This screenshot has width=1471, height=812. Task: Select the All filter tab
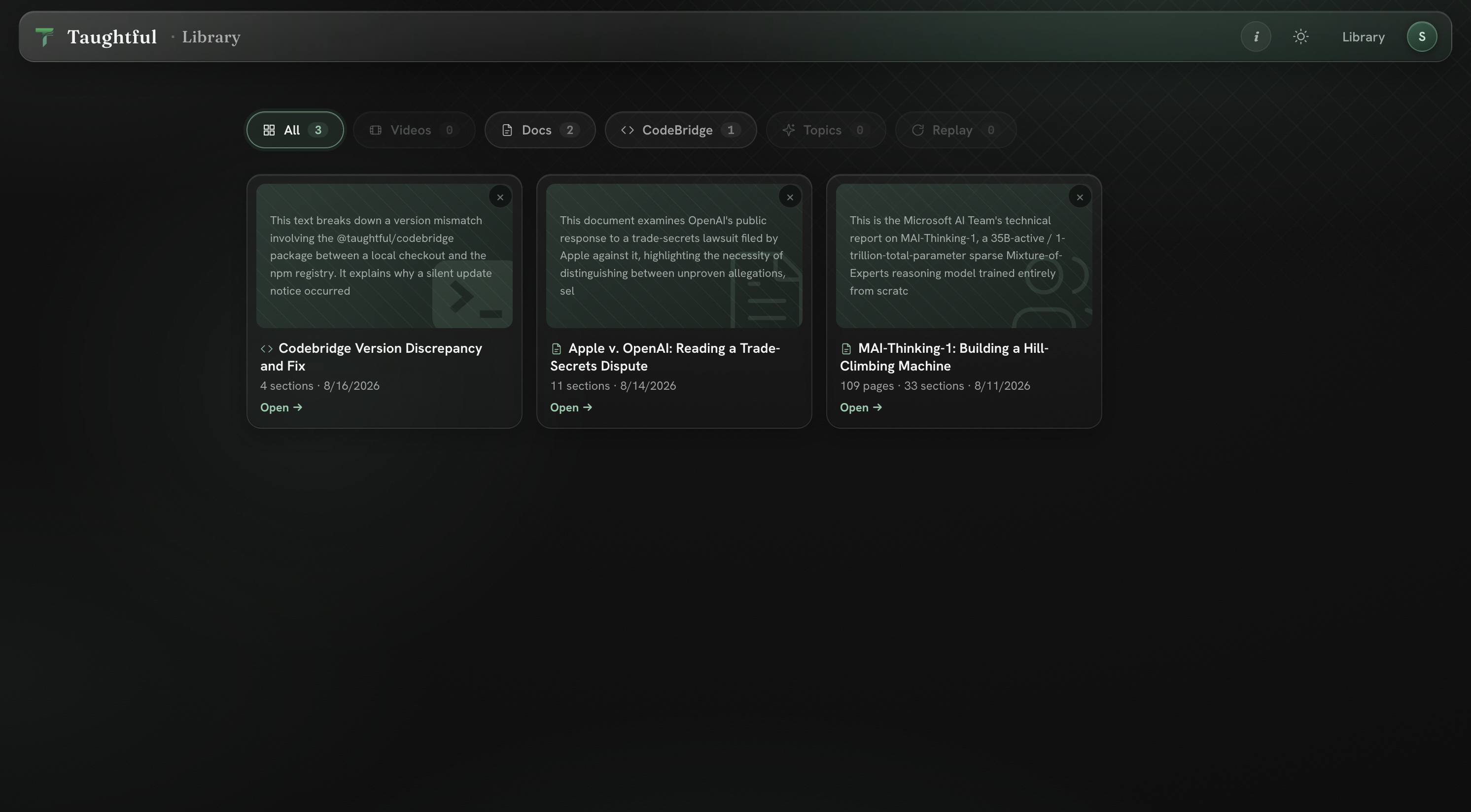(x=295, y=130)
